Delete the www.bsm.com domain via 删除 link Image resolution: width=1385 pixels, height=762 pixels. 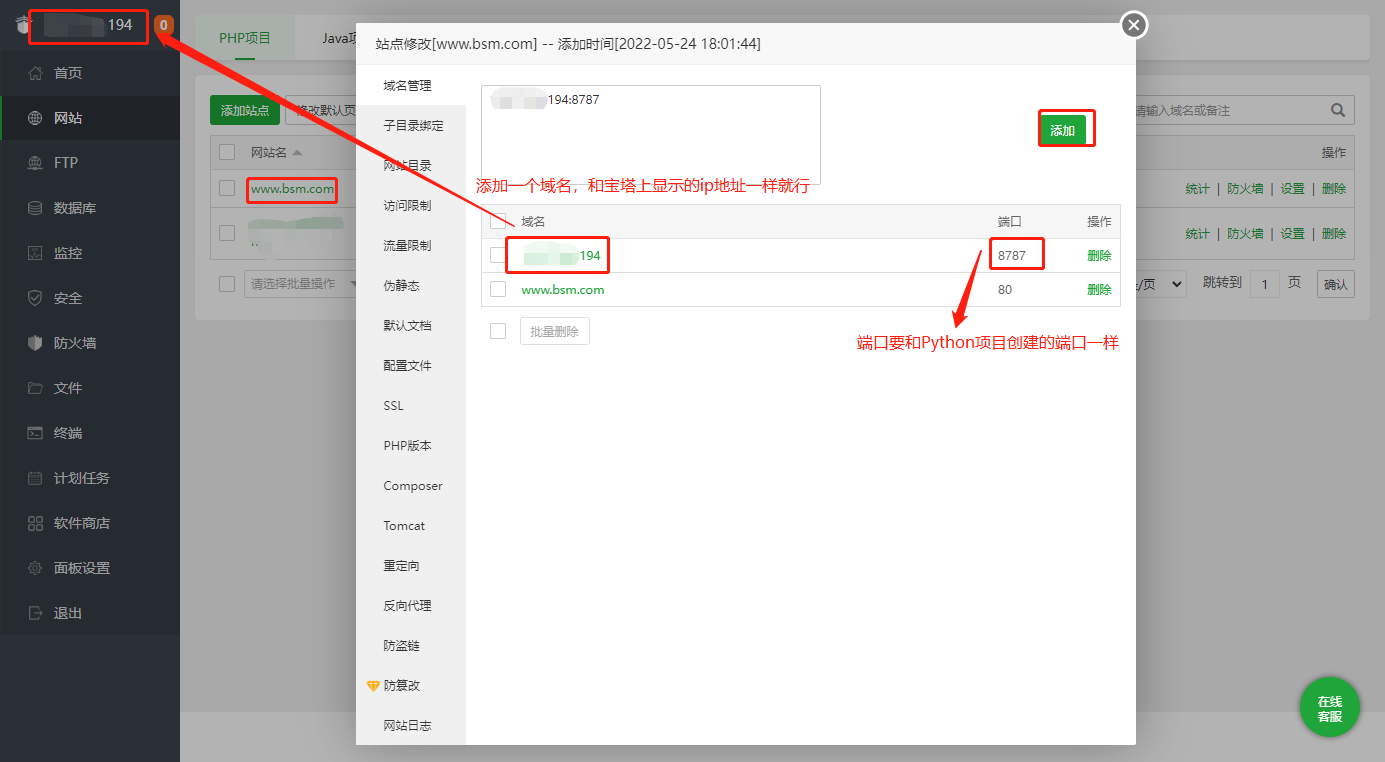1099,288
